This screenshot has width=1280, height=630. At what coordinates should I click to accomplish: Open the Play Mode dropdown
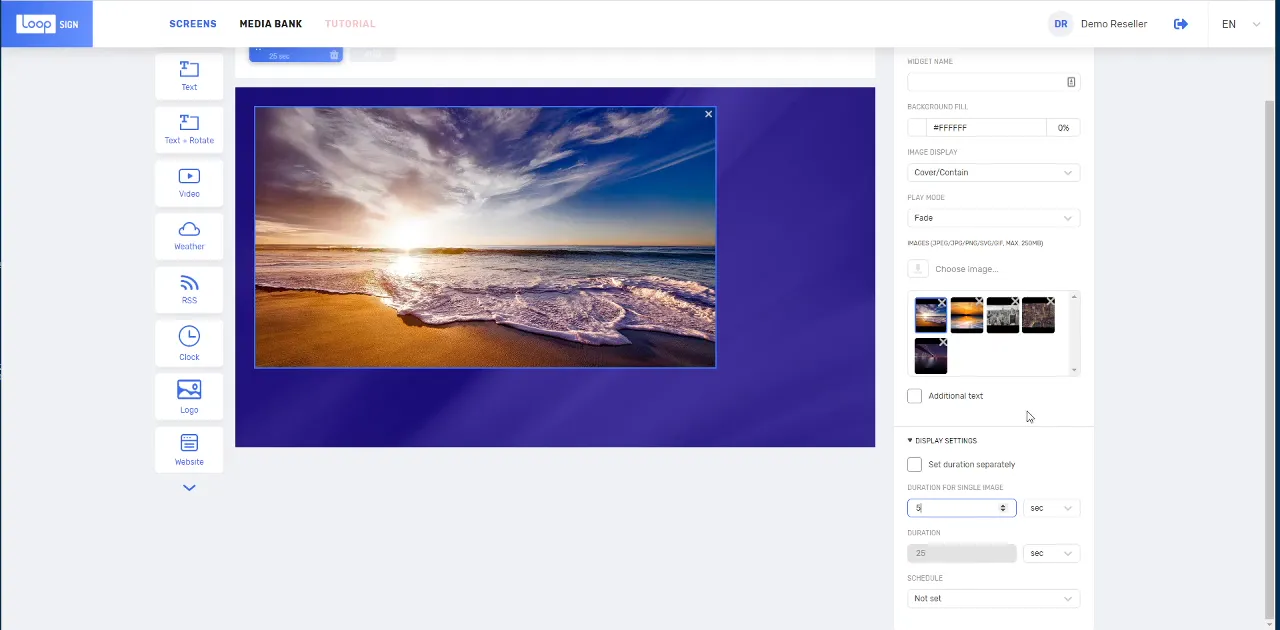993,218
